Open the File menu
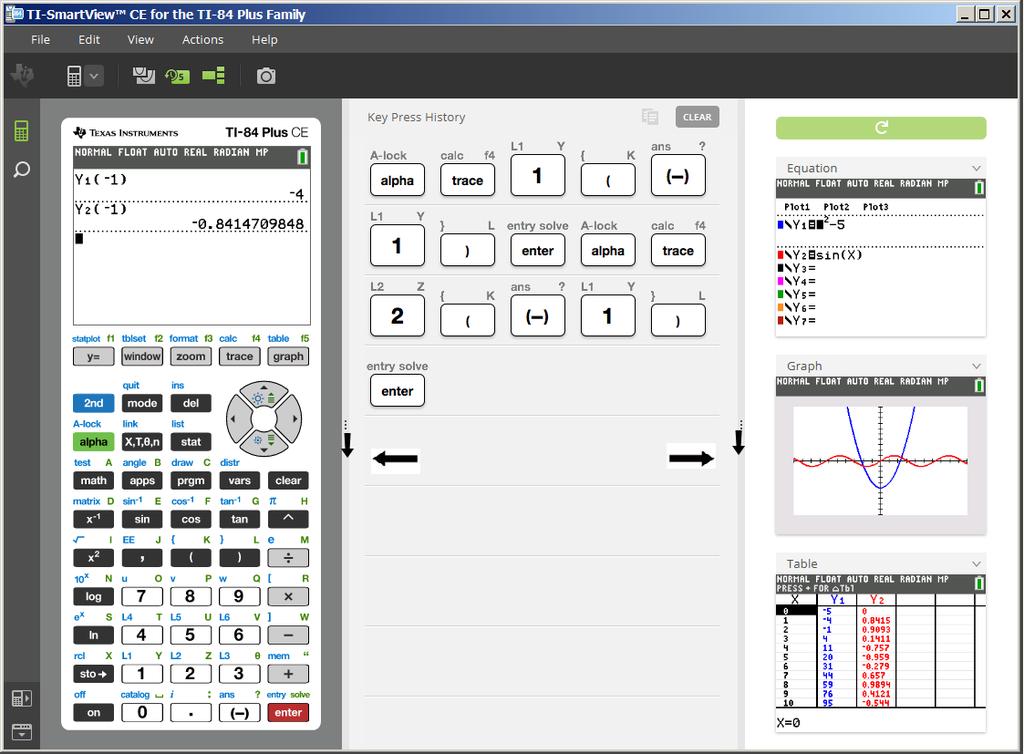This screenshot has width=1024, height=754. [40, 40]
